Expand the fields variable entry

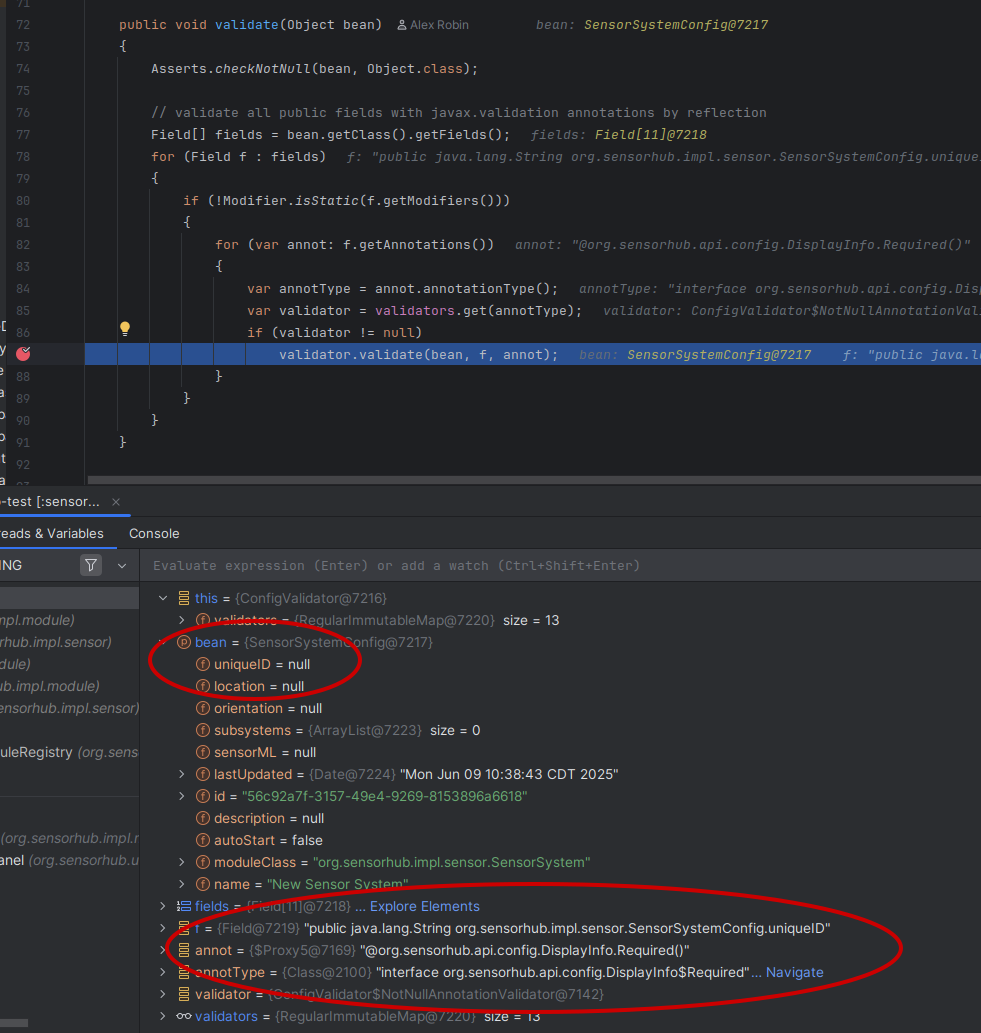pos(162,906)
